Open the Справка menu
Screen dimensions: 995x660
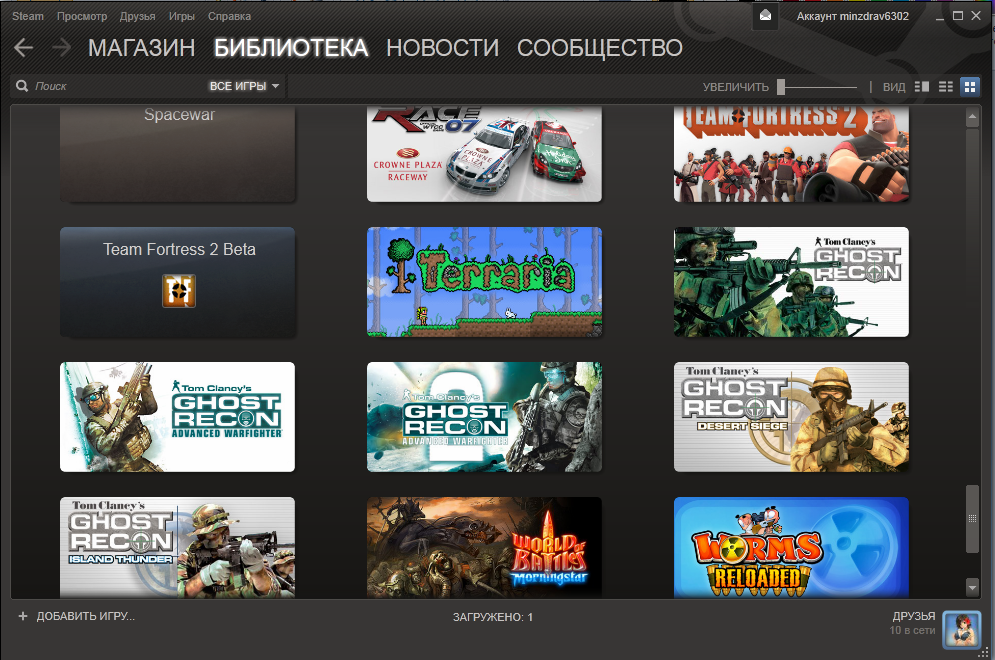(x=229, y=16)
